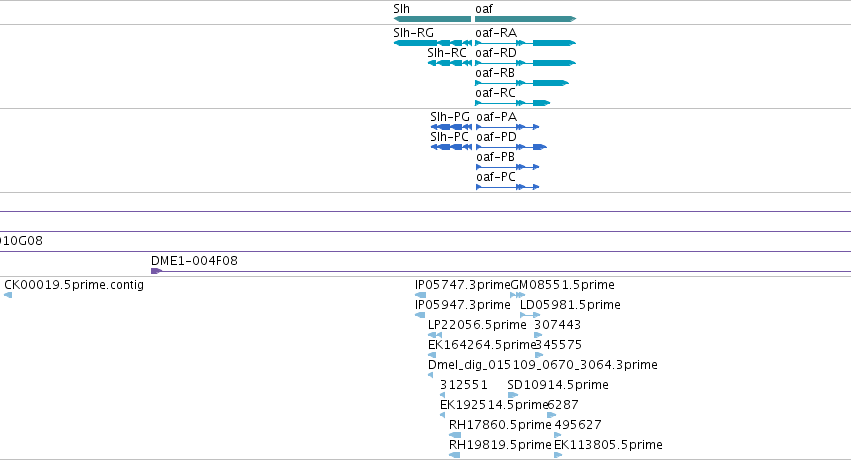Select the Slh gene span bar

click(x=432, y=19)
